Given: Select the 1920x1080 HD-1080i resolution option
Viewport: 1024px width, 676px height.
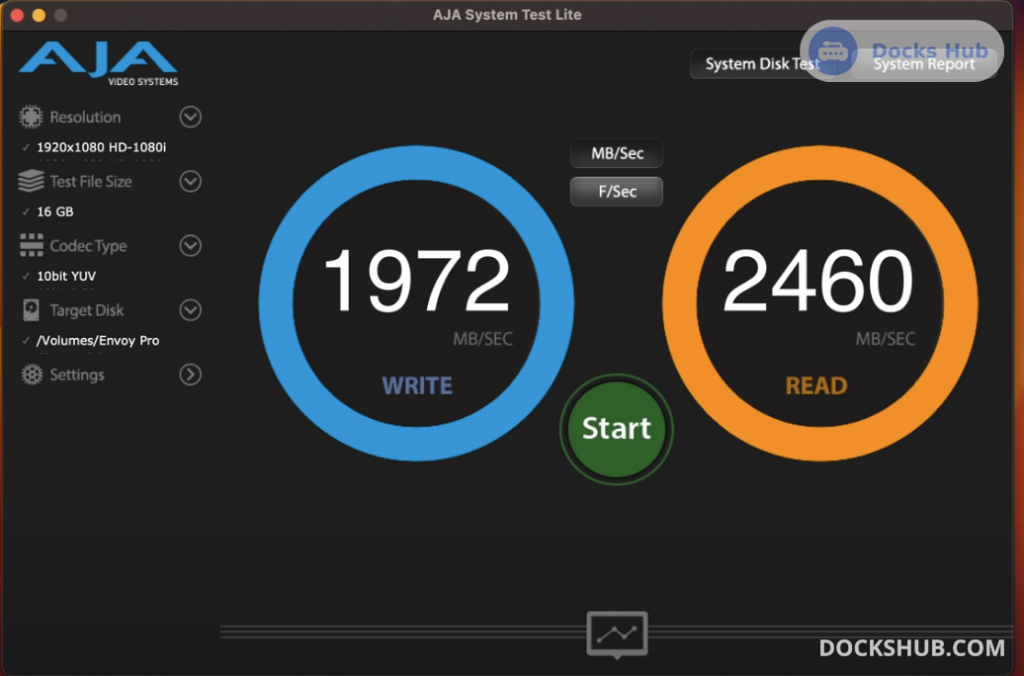Looking at the screenshot, I should (101, 148).
